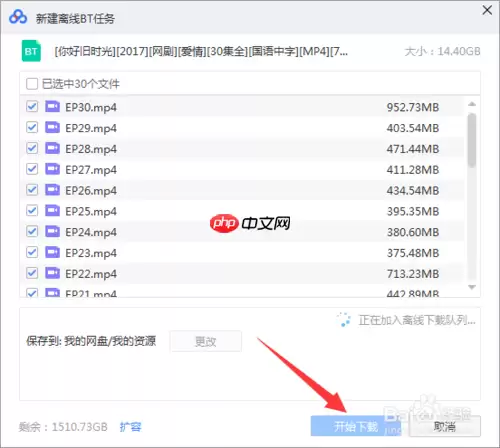
Task: Uncheck the EP26.mp4 checkbox
Action: [32, 190]
